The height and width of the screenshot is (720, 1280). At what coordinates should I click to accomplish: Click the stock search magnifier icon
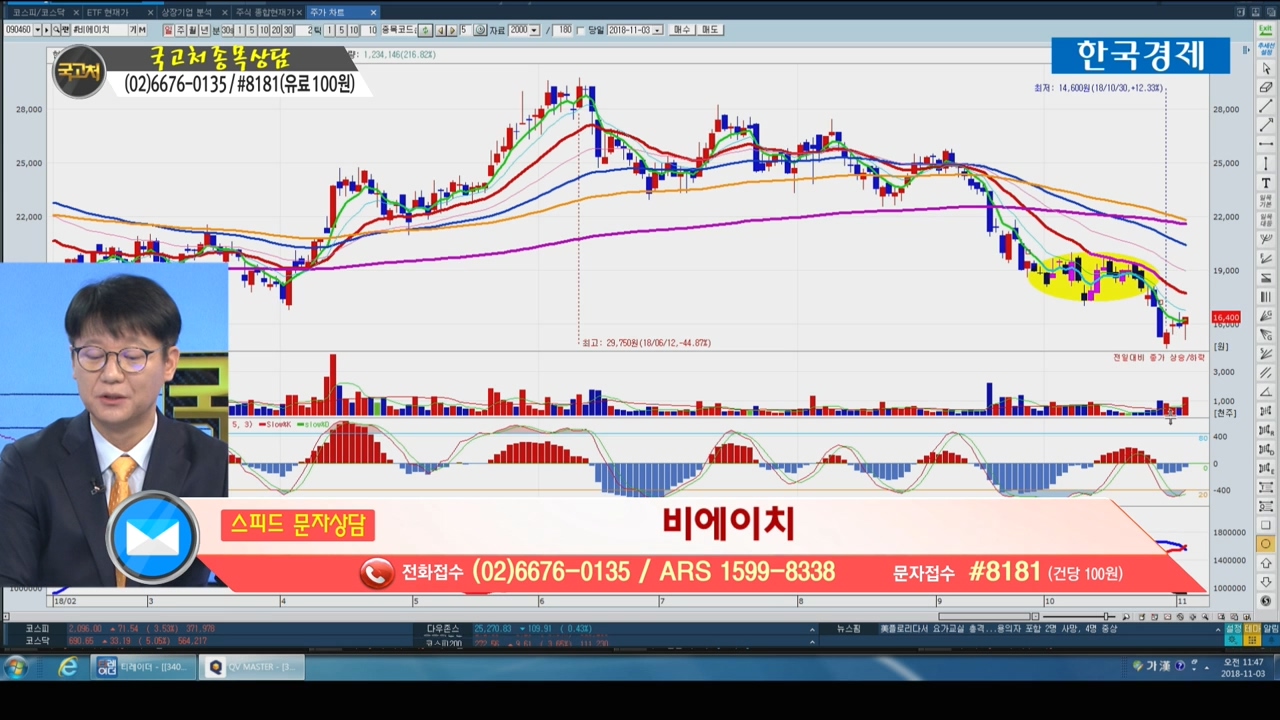pyautogui.click(x=54, y=30)
